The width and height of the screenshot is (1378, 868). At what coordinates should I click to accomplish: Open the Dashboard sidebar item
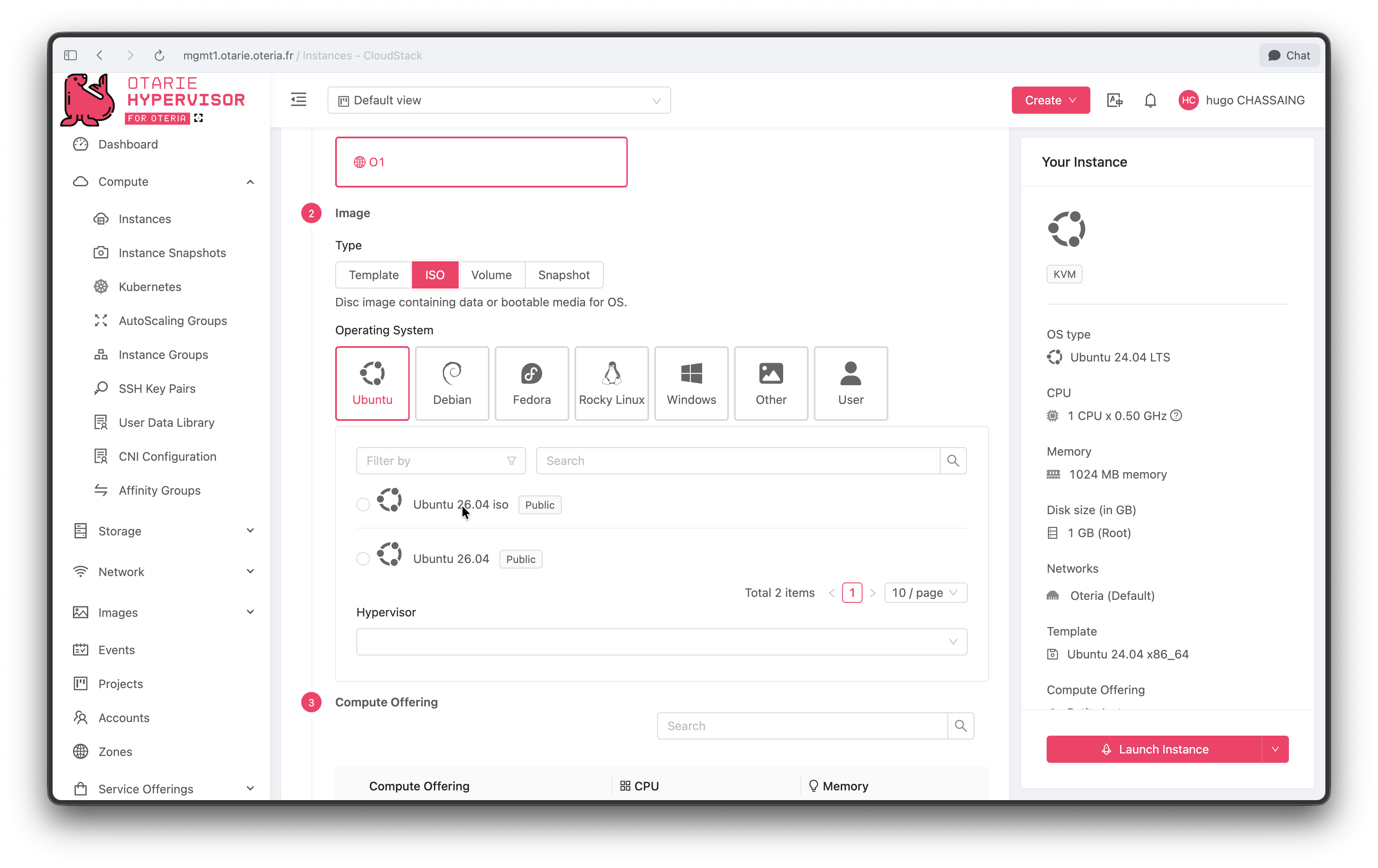[x=128, y=144]
